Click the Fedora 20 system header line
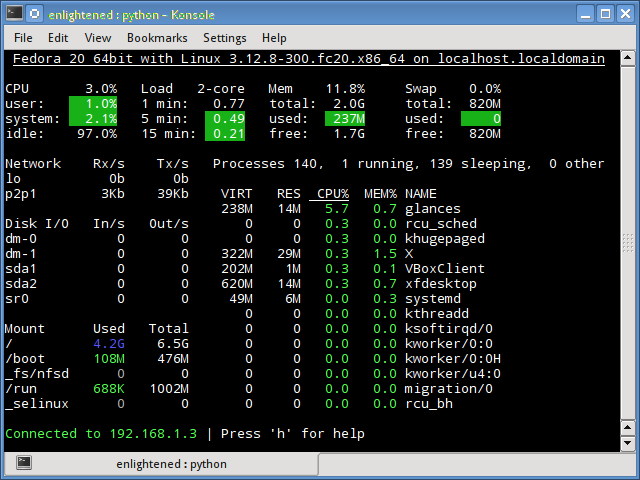 309,59
